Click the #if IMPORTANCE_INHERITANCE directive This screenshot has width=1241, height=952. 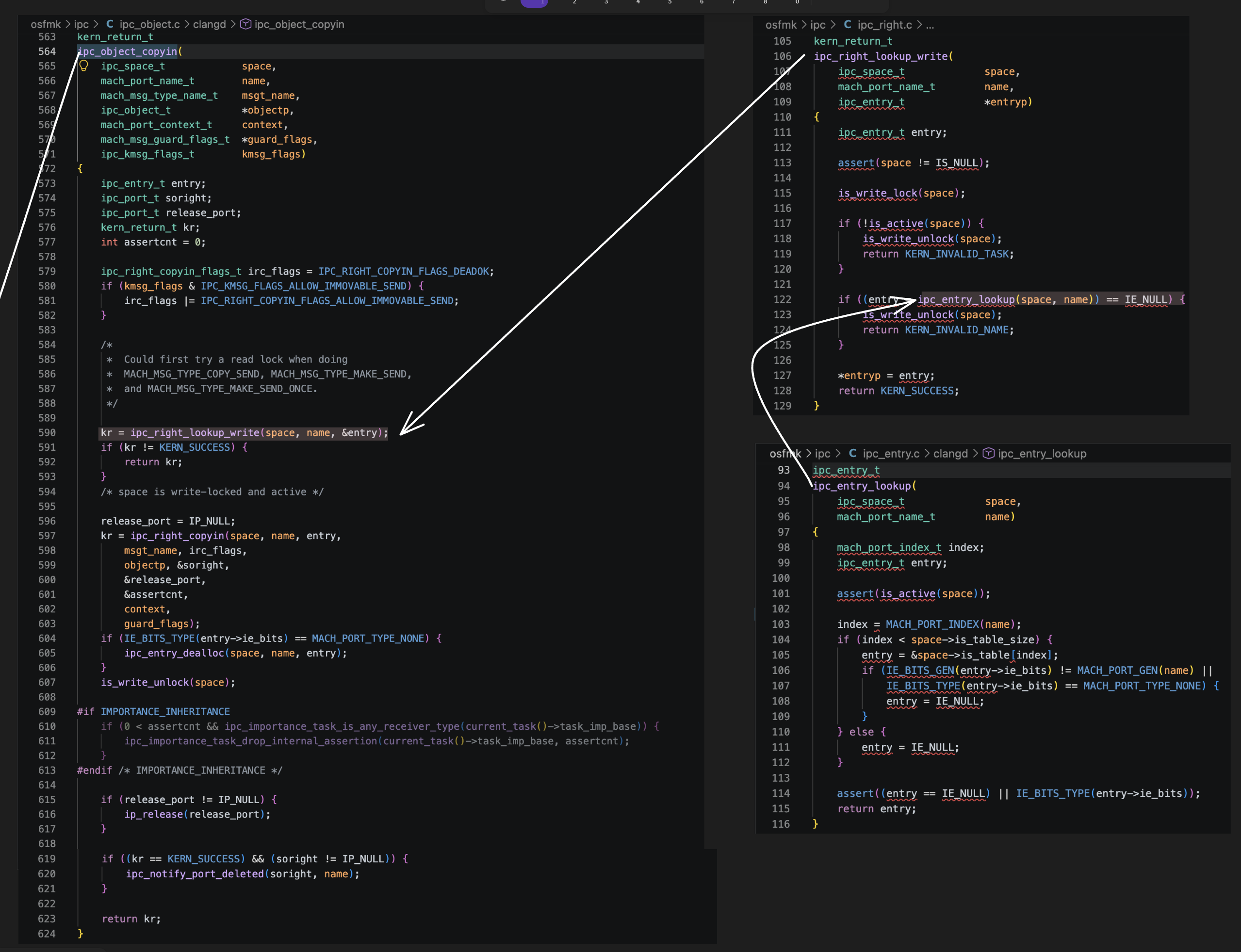coord(154,712)
